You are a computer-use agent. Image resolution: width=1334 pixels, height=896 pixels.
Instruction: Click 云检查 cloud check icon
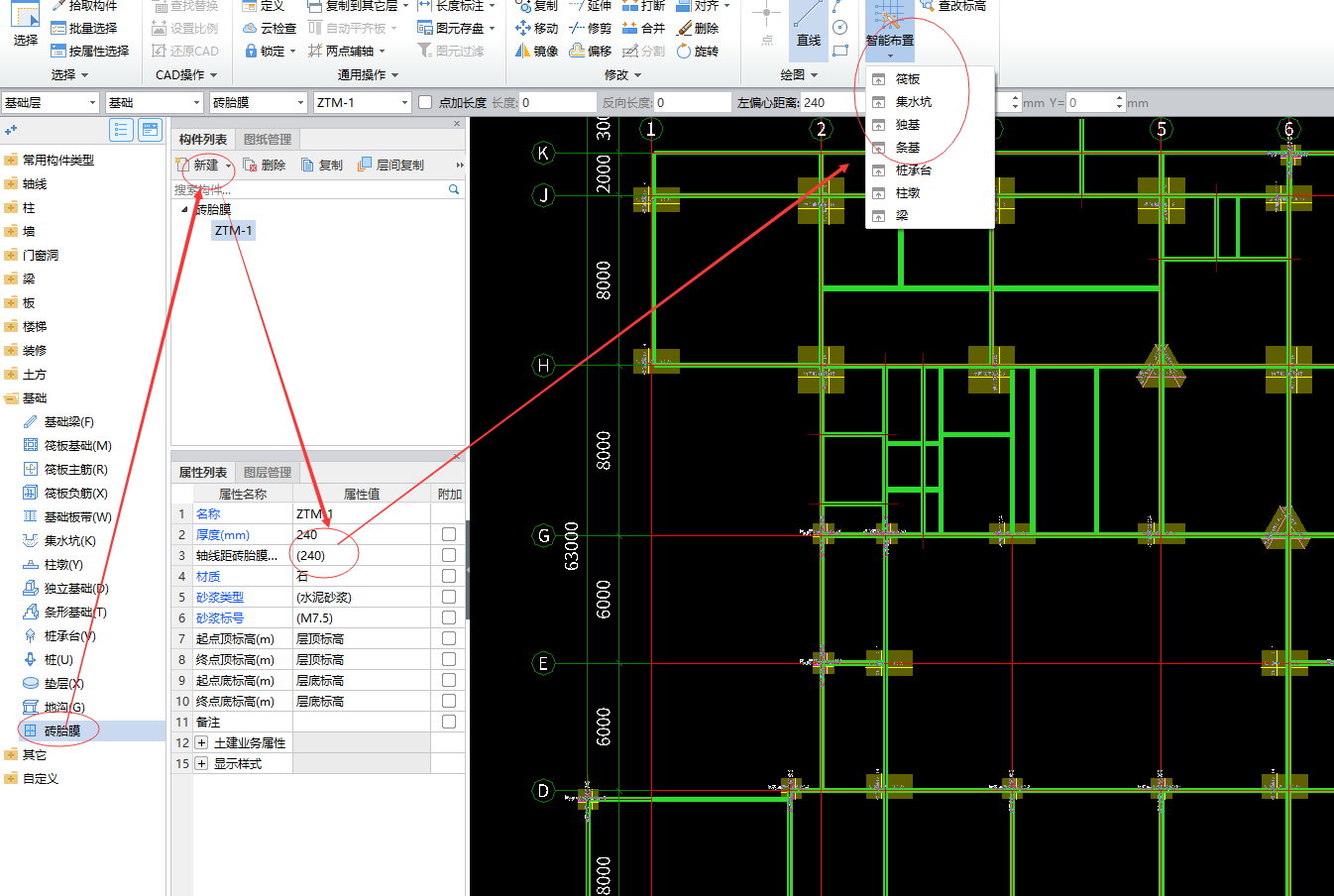click(251, 28)
